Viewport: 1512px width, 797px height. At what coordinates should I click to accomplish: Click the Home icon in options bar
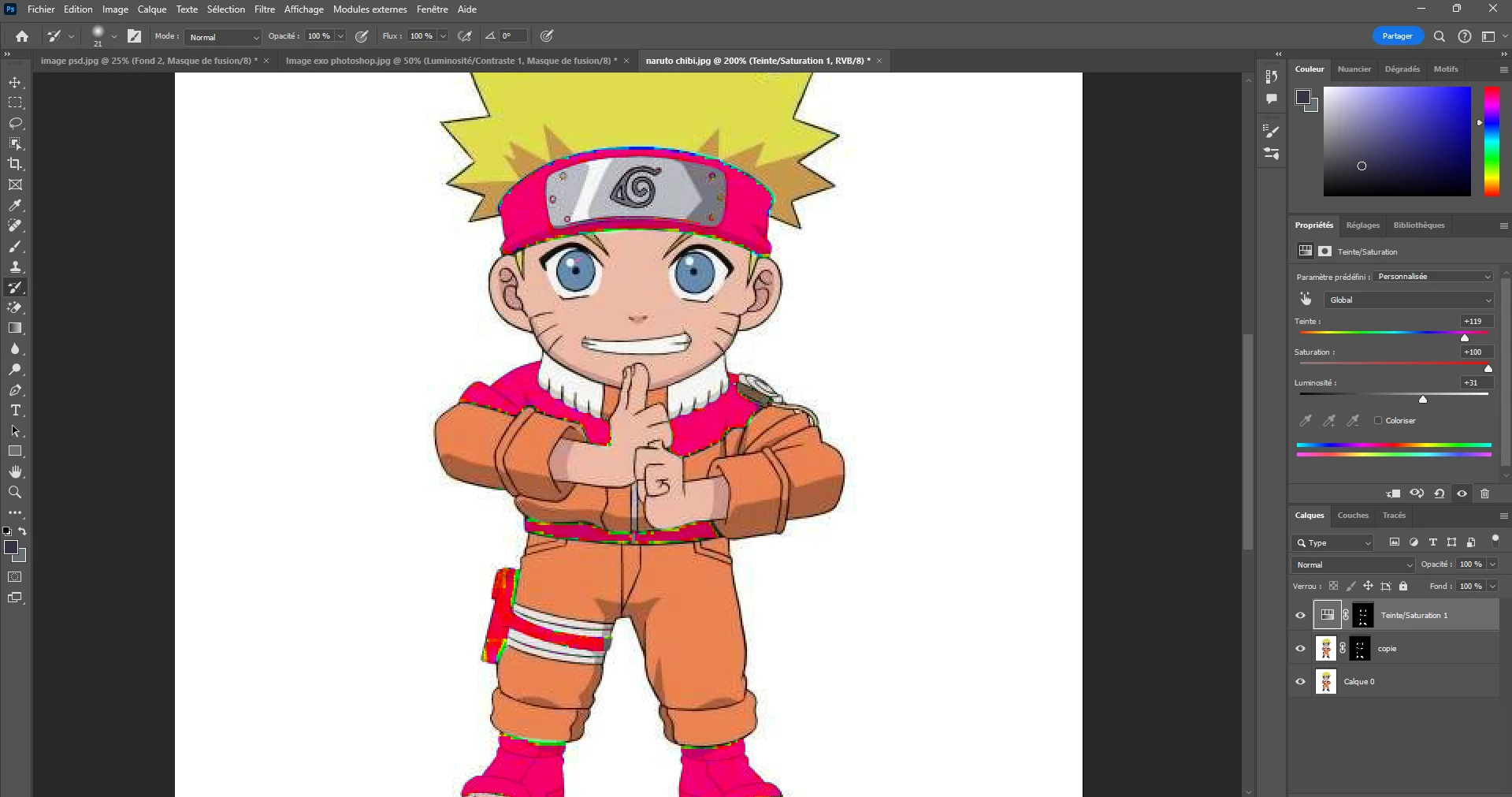coord(22,36)
